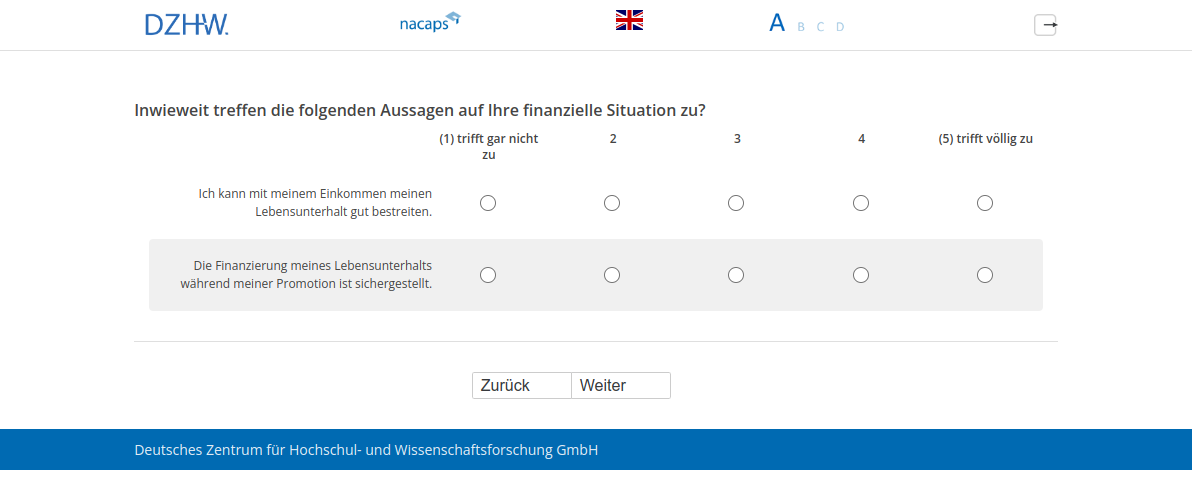Select font size option B
Image resolution: width=1192 pixels, height=479 pixels.
click(801, 27)
